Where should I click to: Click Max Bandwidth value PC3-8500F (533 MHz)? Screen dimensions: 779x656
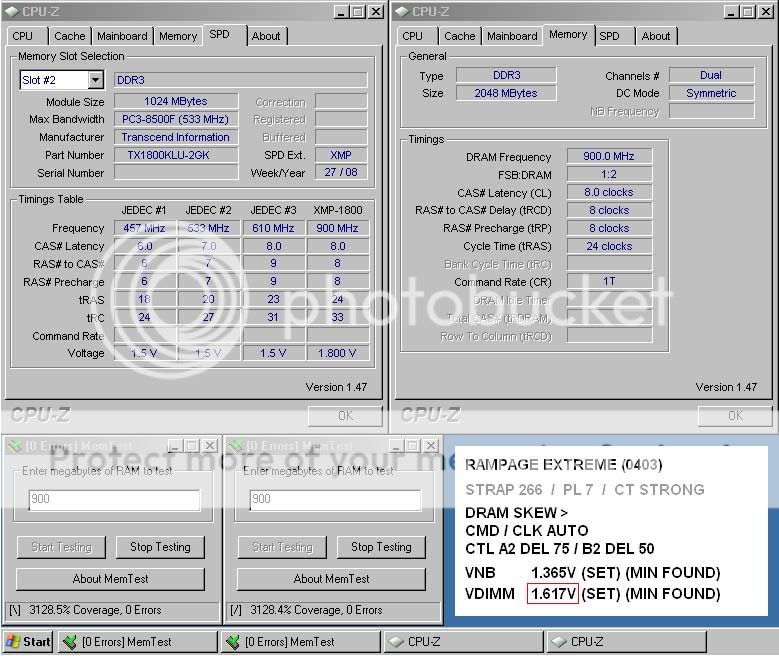coord(176,119)
